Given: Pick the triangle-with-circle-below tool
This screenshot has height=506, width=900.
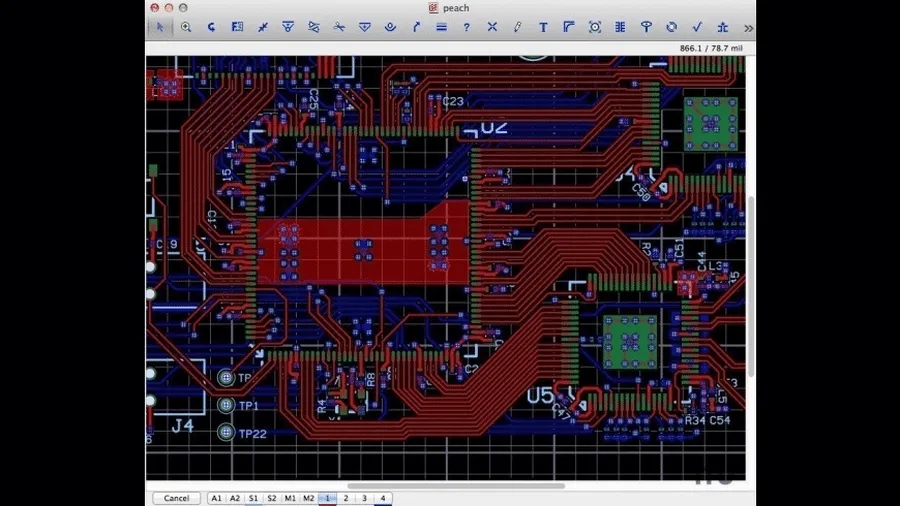Looking at the screenshot, I should tap(288, 27).
